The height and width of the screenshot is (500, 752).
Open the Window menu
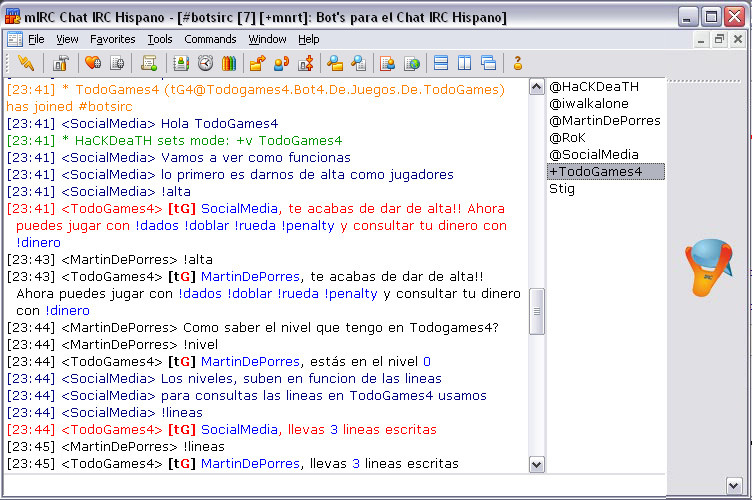click(x=267, y=39)
